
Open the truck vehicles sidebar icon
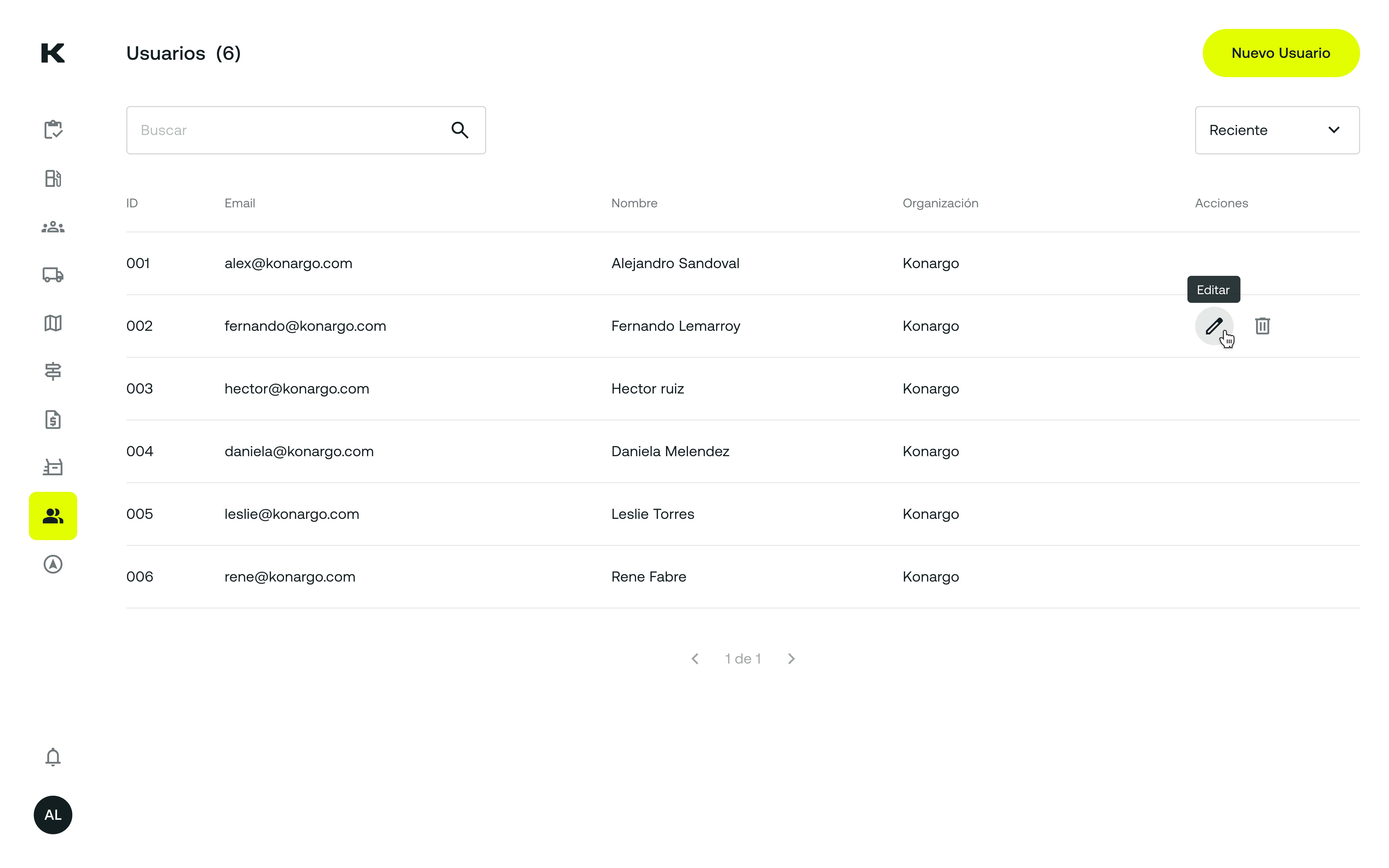pos(53,275)
